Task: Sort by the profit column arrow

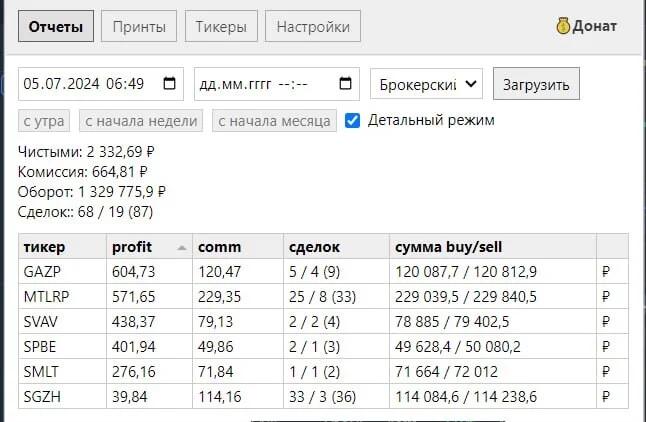Action: [x=182, y=248]
